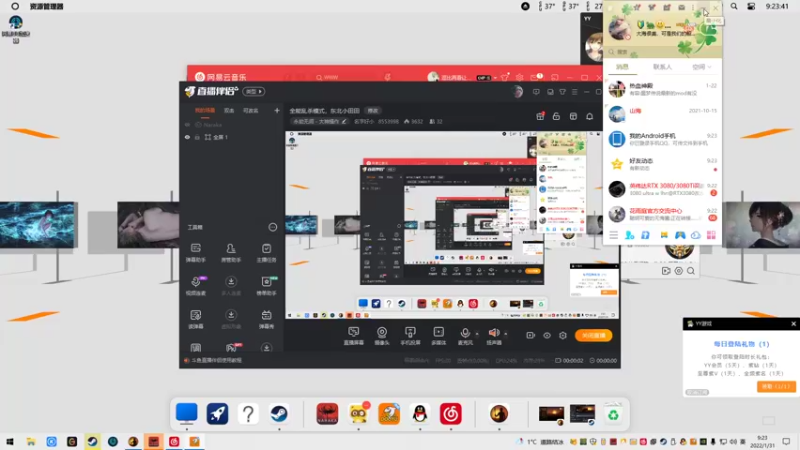Click the unlocked padlock icon beside the gift icon

[556, 117]
